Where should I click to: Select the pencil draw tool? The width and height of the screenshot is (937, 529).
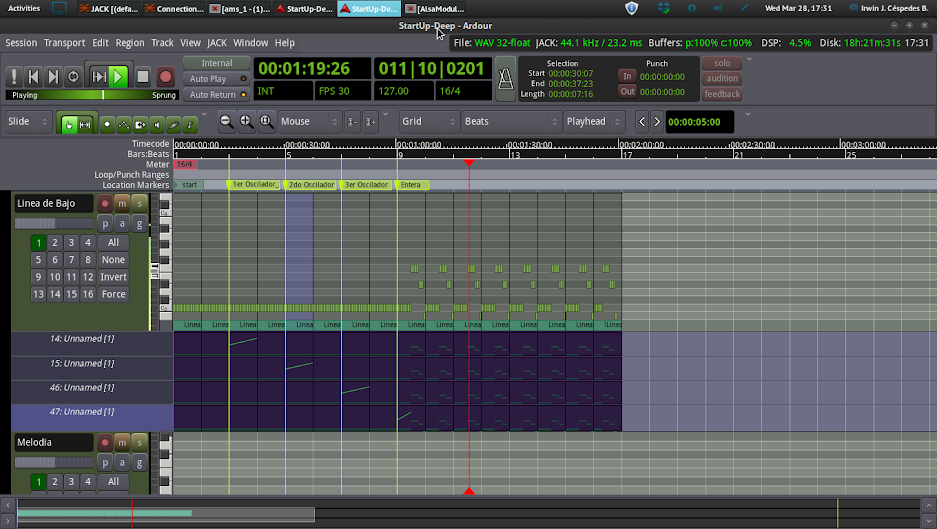click(x=173, y=124)
